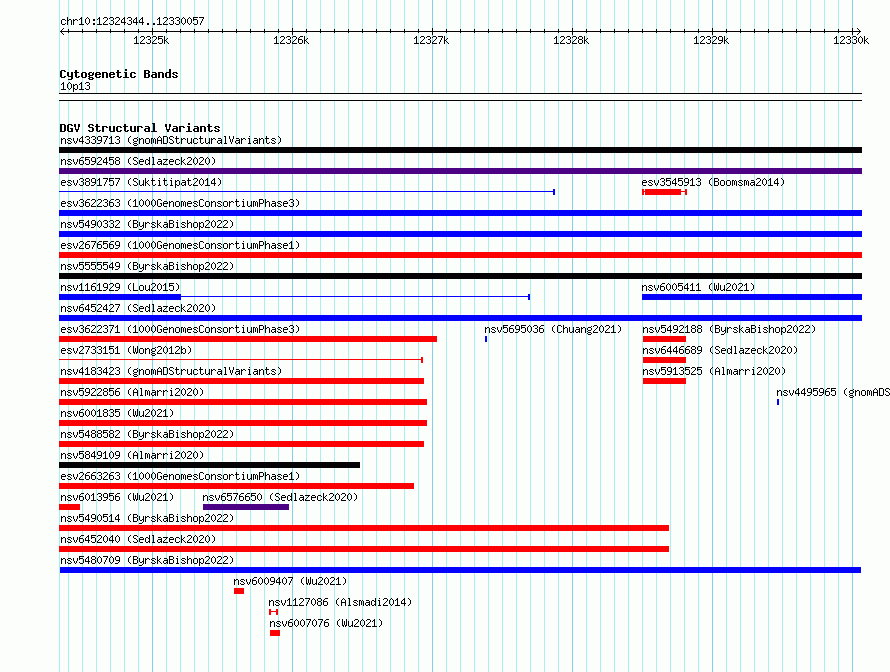The image size is (890, 672).
Task: Open the nsv1127086 Alsmadi2014 label
Action: pyautogui.click(x=340, y=602)
